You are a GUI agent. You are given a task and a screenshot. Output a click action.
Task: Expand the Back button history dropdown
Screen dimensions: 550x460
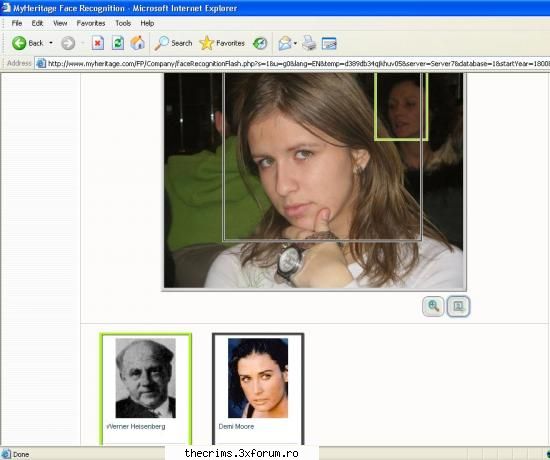[x=51, y=43]
